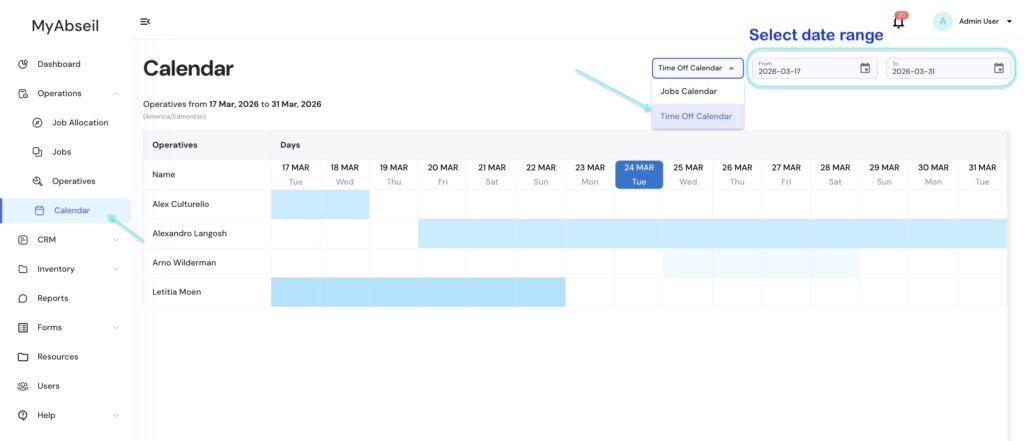This screenshot has width=1024, height=441.
Task: Click the Dashboard icon in sidebar
Action: pyautogui.click(x=23, y=64)
